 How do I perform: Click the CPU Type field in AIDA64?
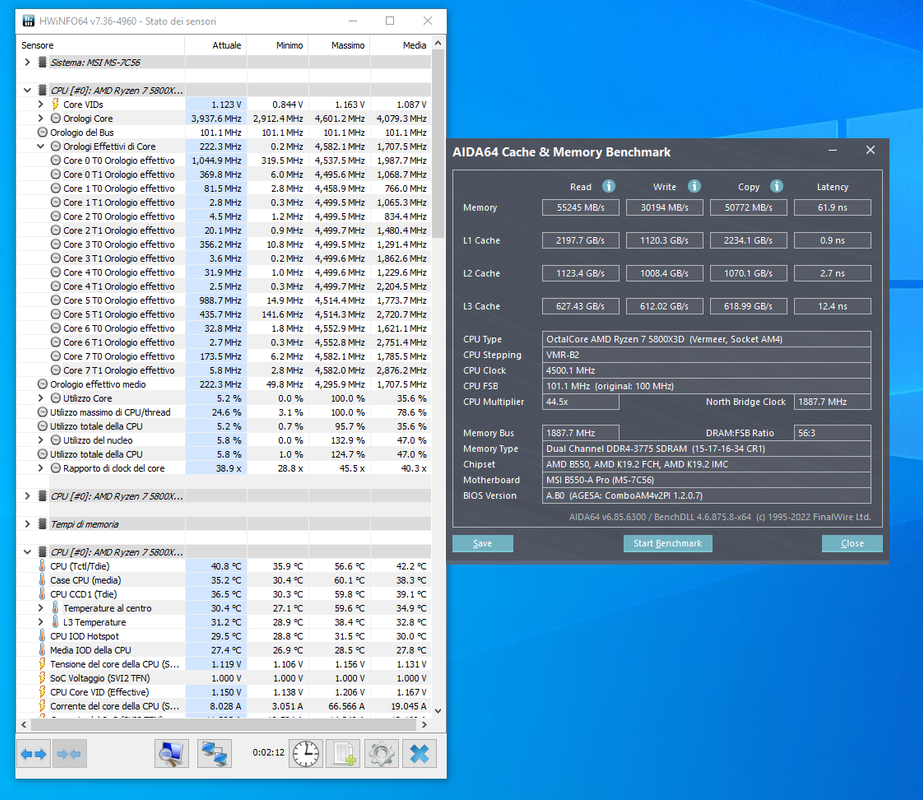(706, 339)
